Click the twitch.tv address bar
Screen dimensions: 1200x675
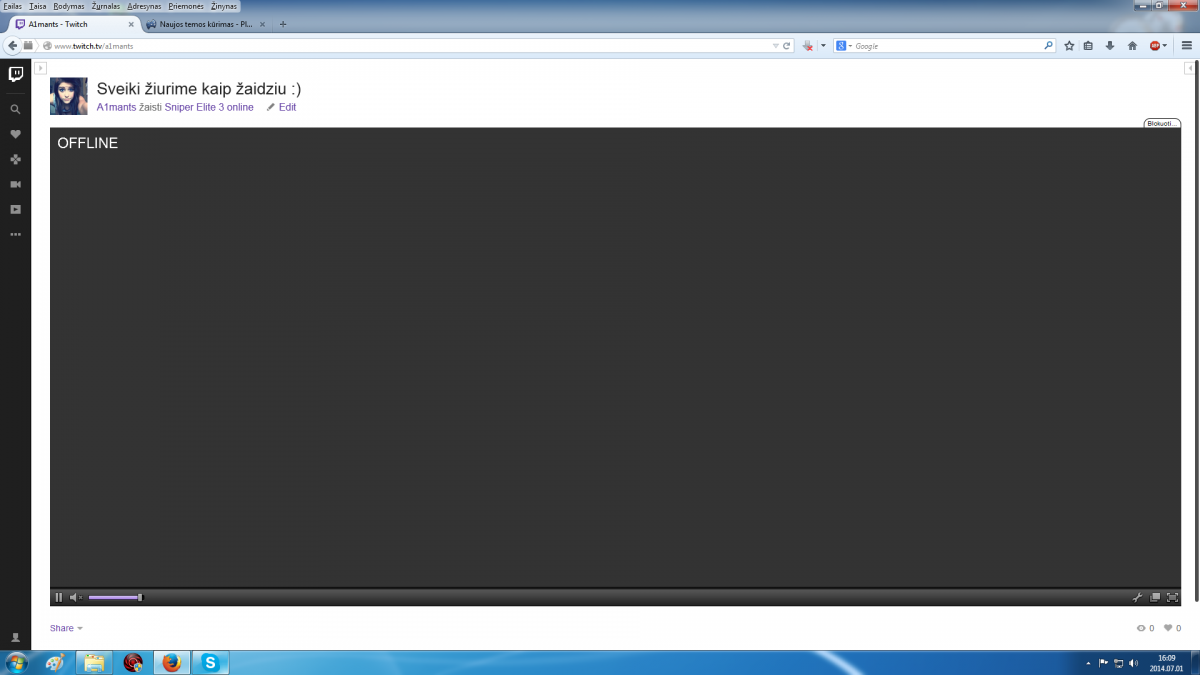410,46
